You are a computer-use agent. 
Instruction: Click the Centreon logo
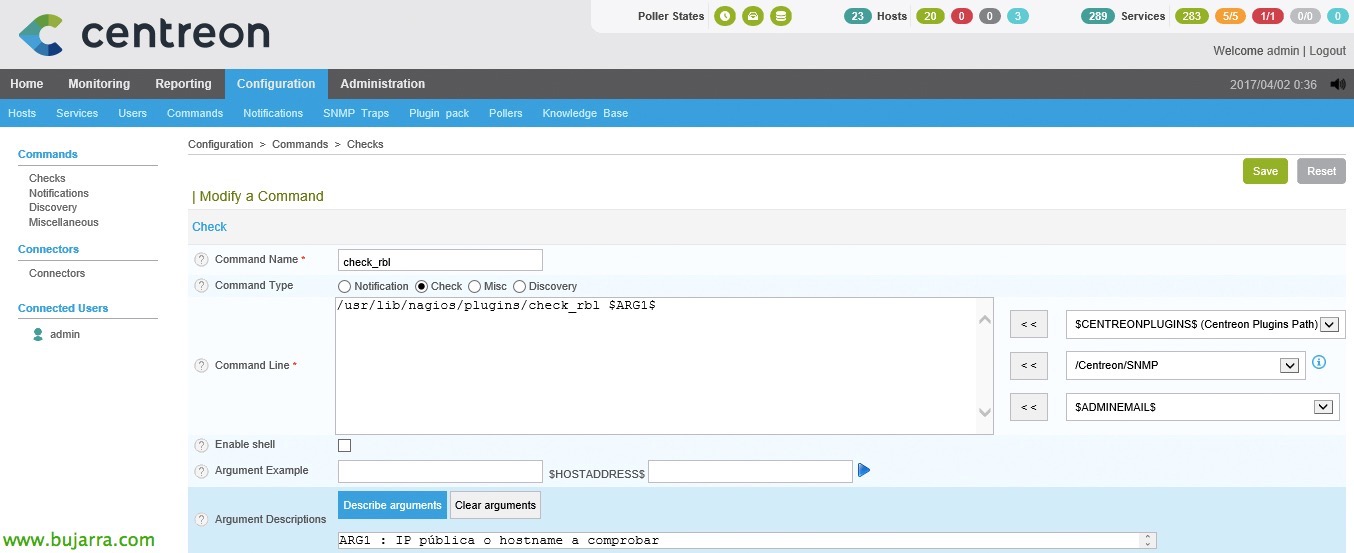coord(145,34)
